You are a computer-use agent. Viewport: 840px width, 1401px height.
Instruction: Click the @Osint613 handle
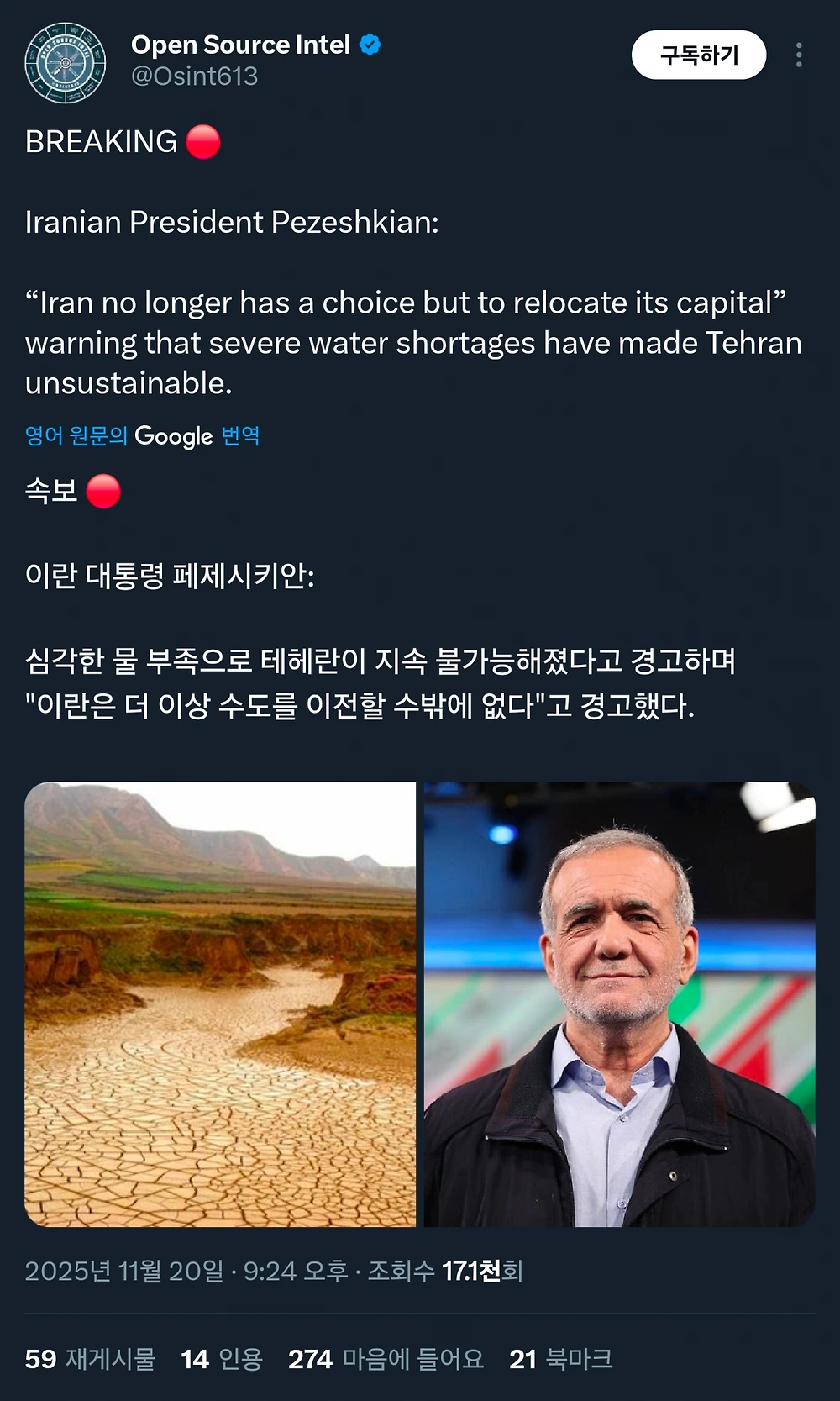[x=194, y=76]
